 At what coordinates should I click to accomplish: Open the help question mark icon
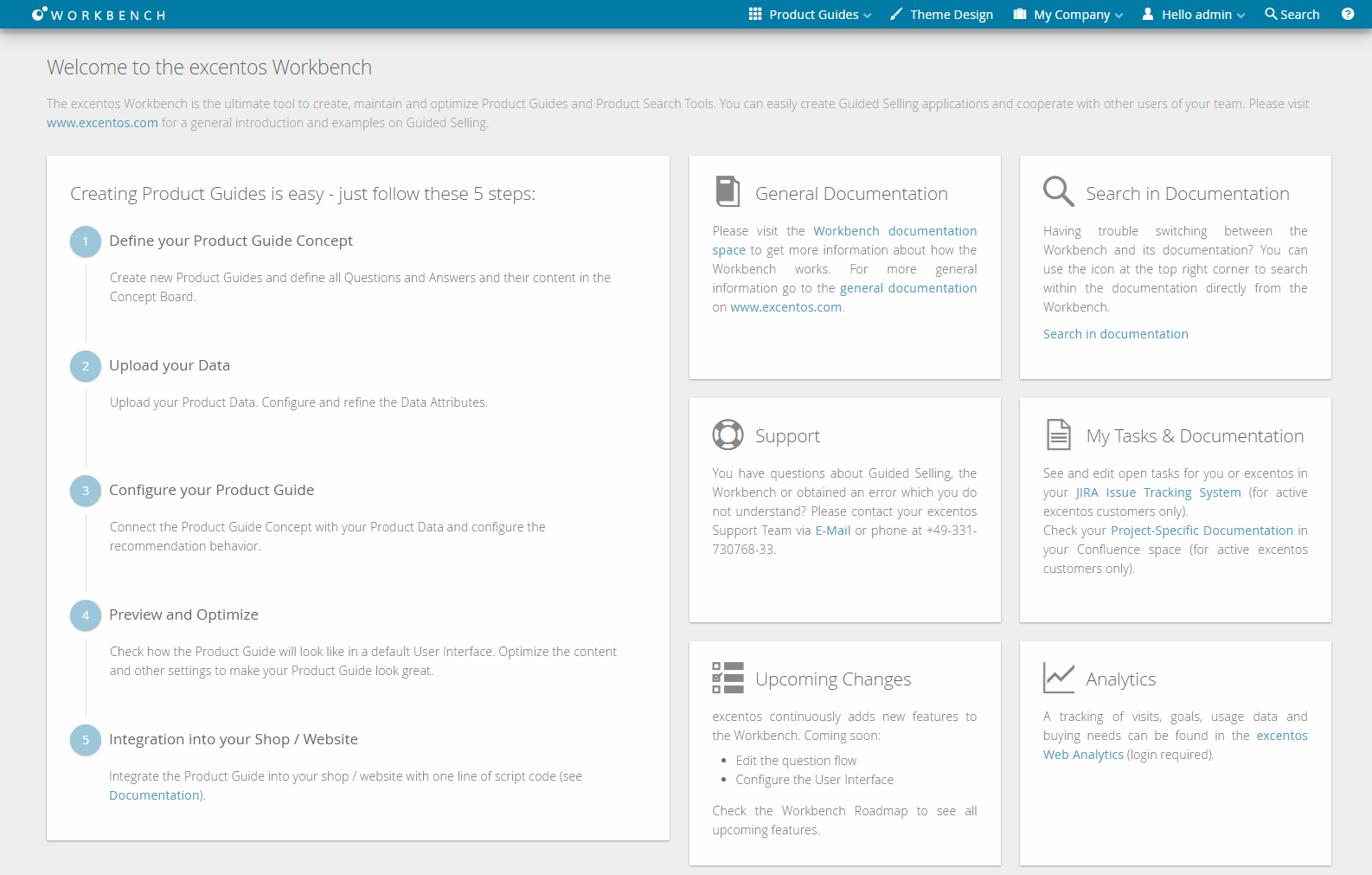pos(1348,14)
